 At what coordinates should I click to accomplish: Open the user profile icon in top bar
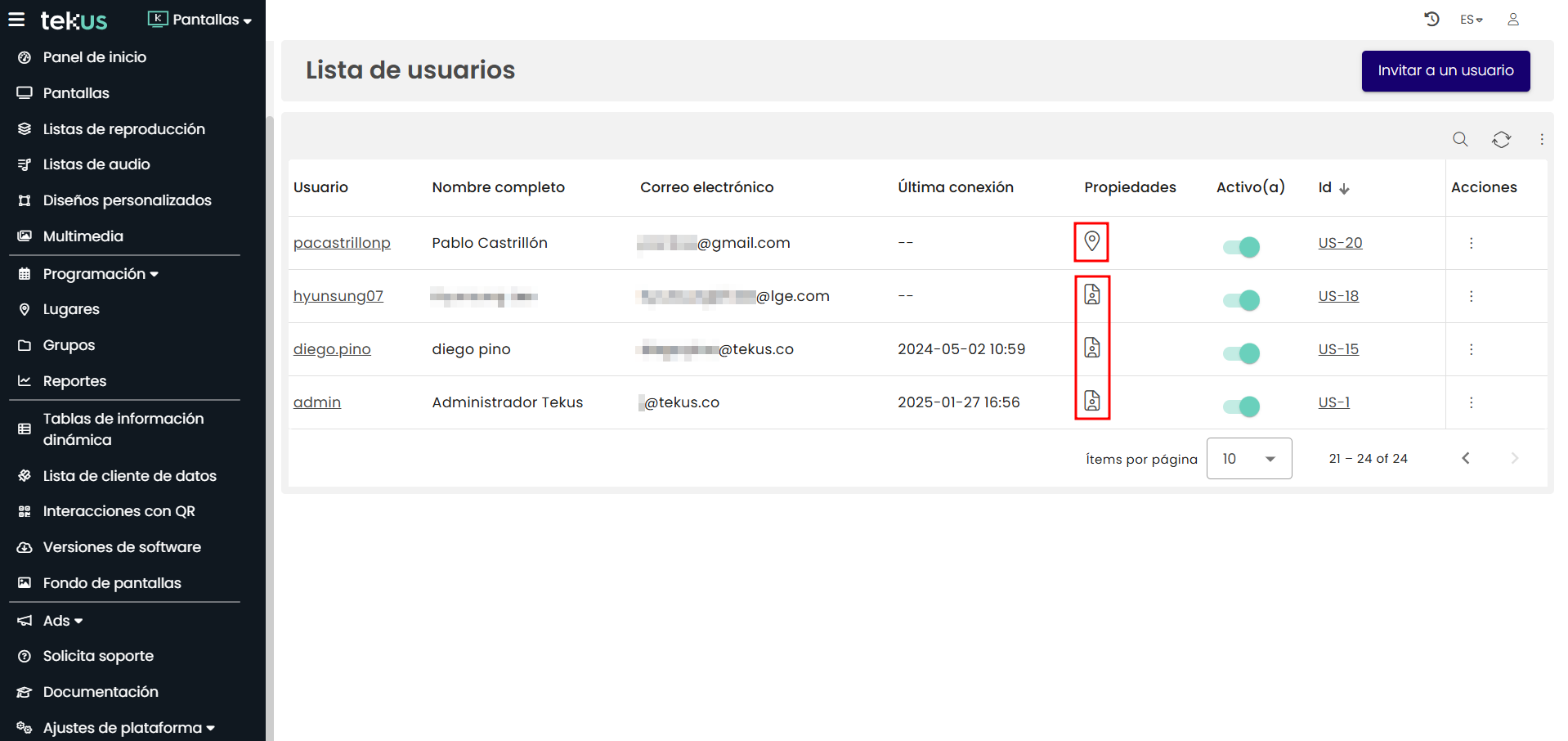pyautogui.click(x=1513, y=19)
